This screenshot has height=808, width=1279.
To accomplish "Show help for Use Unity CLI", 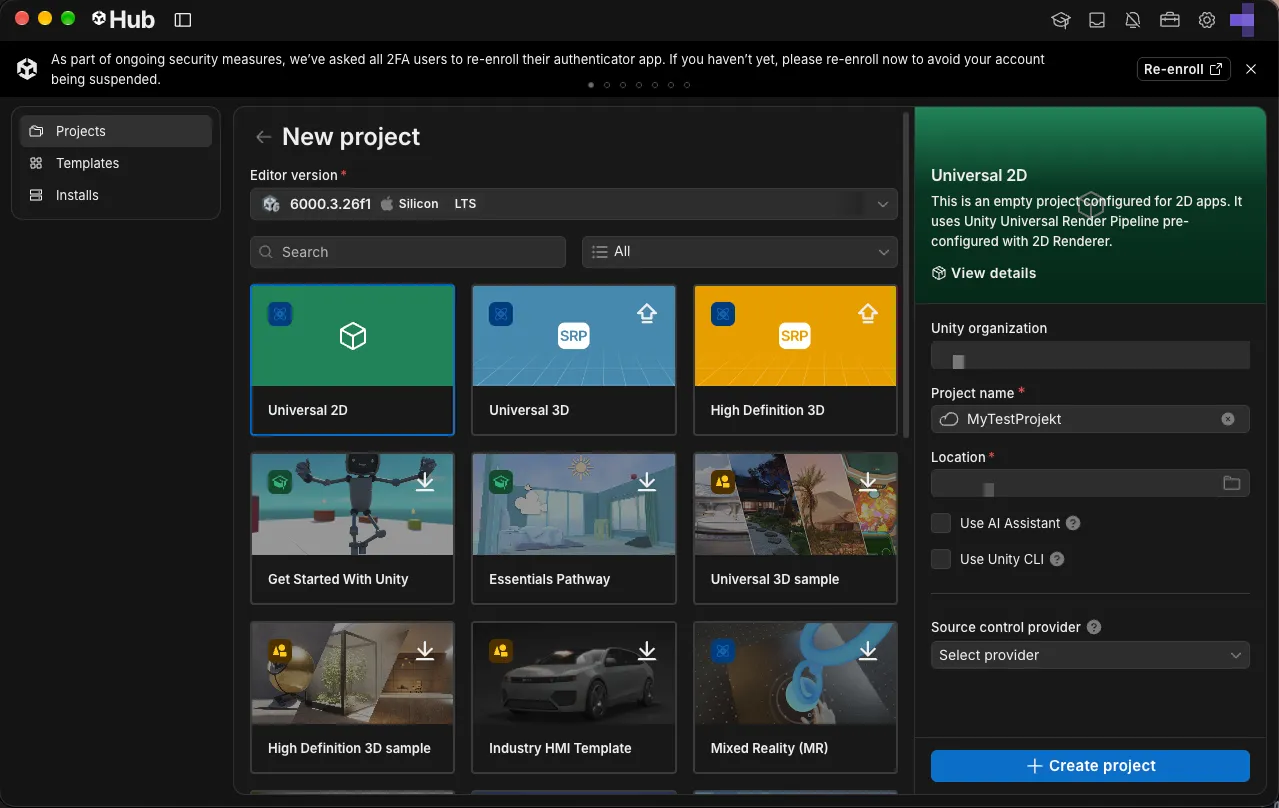I will coord(1057,559).
